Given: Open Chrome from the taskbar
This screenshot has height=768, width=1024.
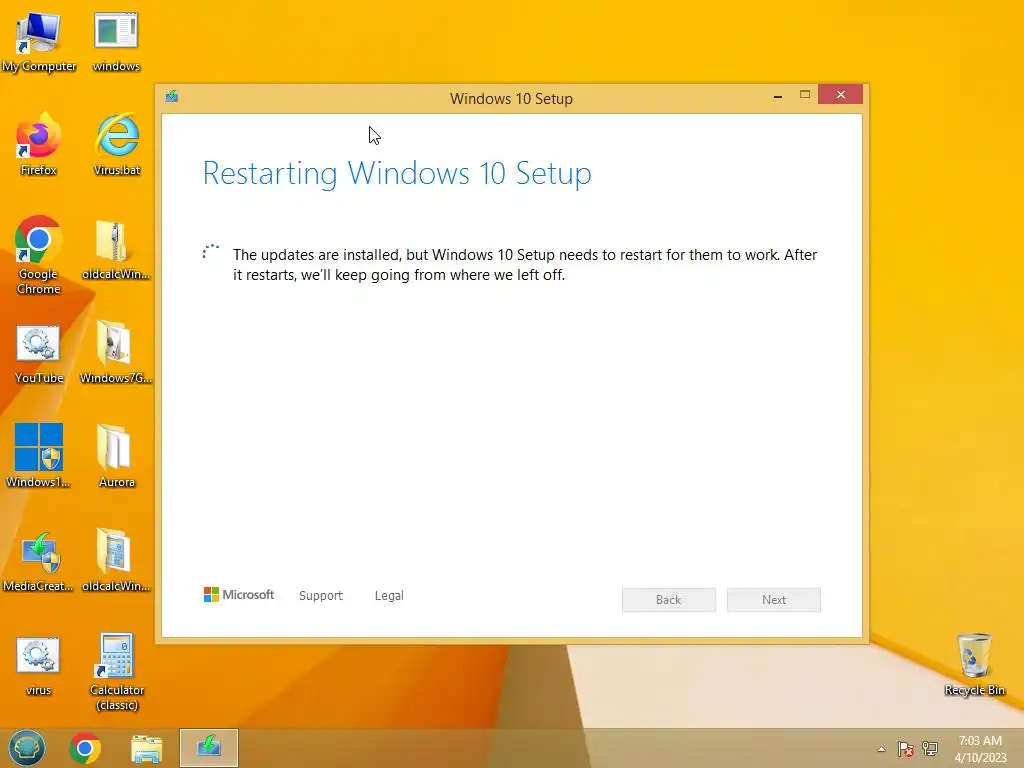Looking at the screenshot, I should [x=85, y=748].
